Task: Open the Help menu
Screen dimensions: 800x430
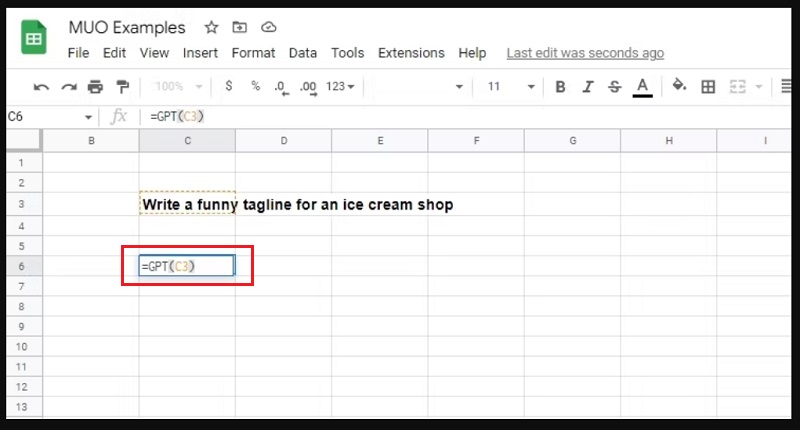Action: (x=472, y=53)
